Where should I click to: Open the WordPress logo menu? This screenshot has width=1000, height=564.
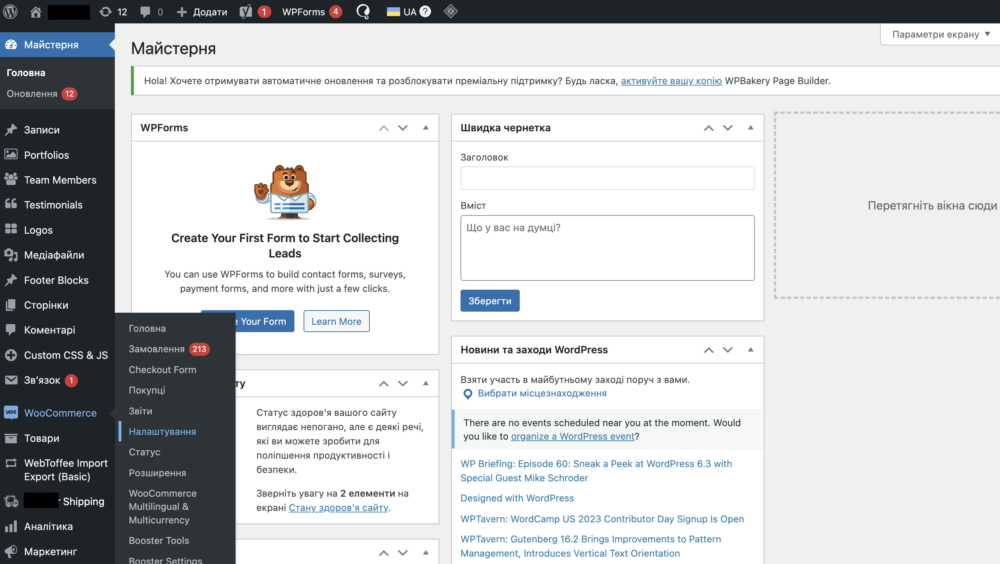click(10, 11)
